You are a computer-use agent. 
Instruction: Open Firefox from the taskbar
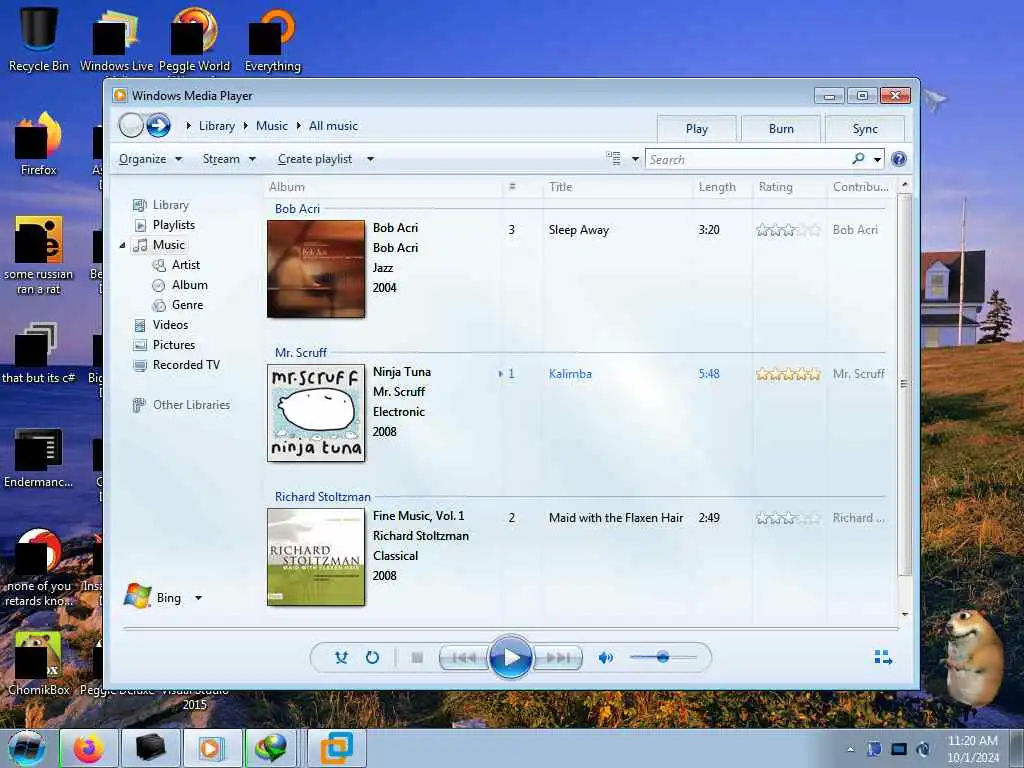coord(89,748)
